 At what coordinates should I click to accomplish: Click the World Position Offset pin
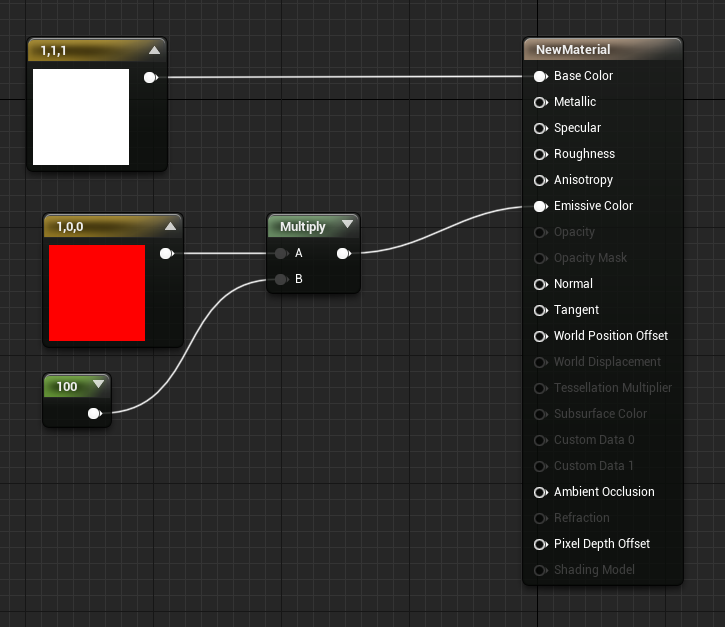[x=541, y=336]
